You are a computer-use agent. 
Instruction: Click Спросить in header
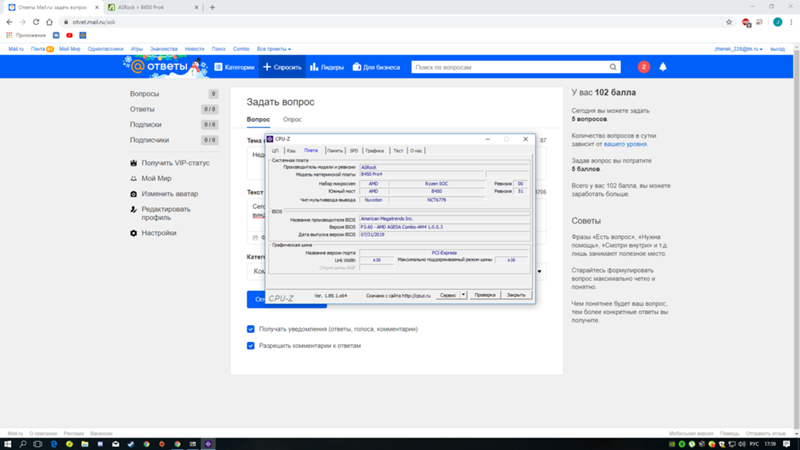[x=282, y=67]
